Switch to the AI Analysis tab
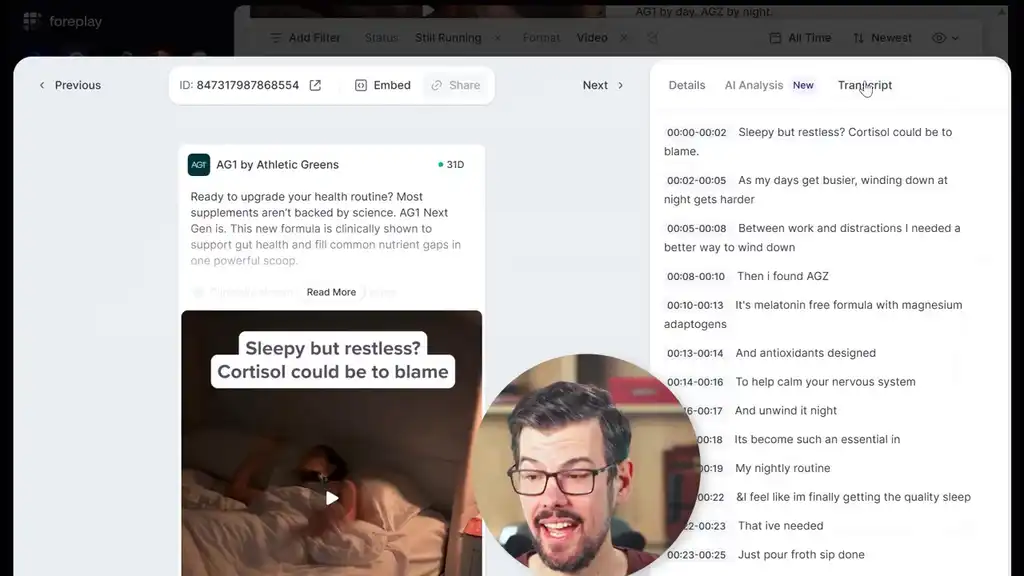Viewport: 1024px width, 576px height. click(x=754, y=85)
